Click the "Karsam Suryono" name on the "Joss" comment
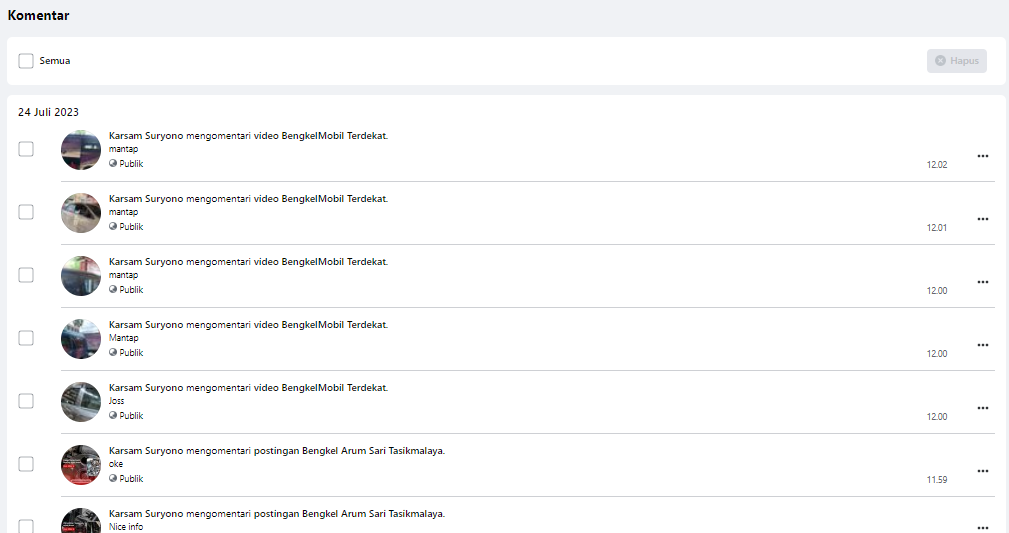The image size is (1009, 533). pyautogui.click(x=146, y=388)
